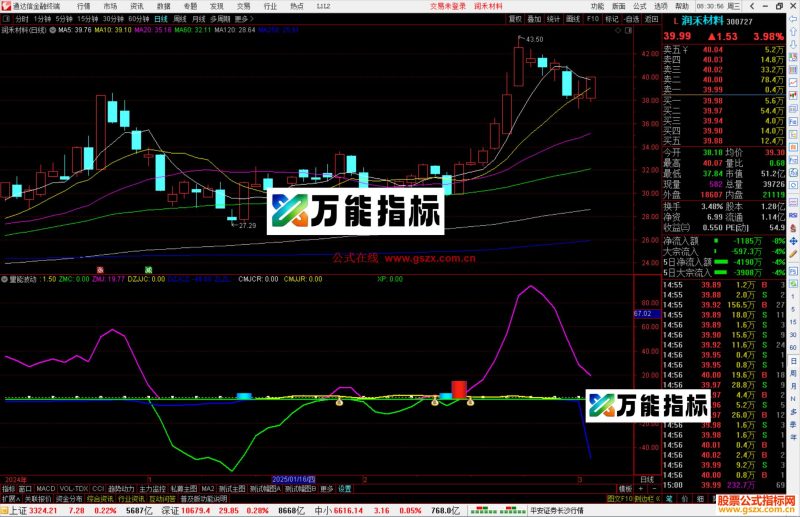Expand 更多 indicators in bottom bar
Viewport: 800px width, 517px height.
point(327,488)
